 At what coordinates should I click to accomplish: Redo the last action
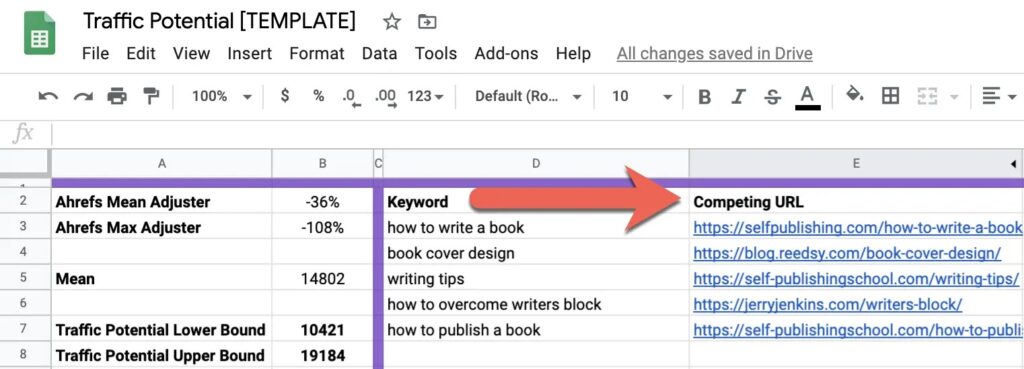[83, 97]
